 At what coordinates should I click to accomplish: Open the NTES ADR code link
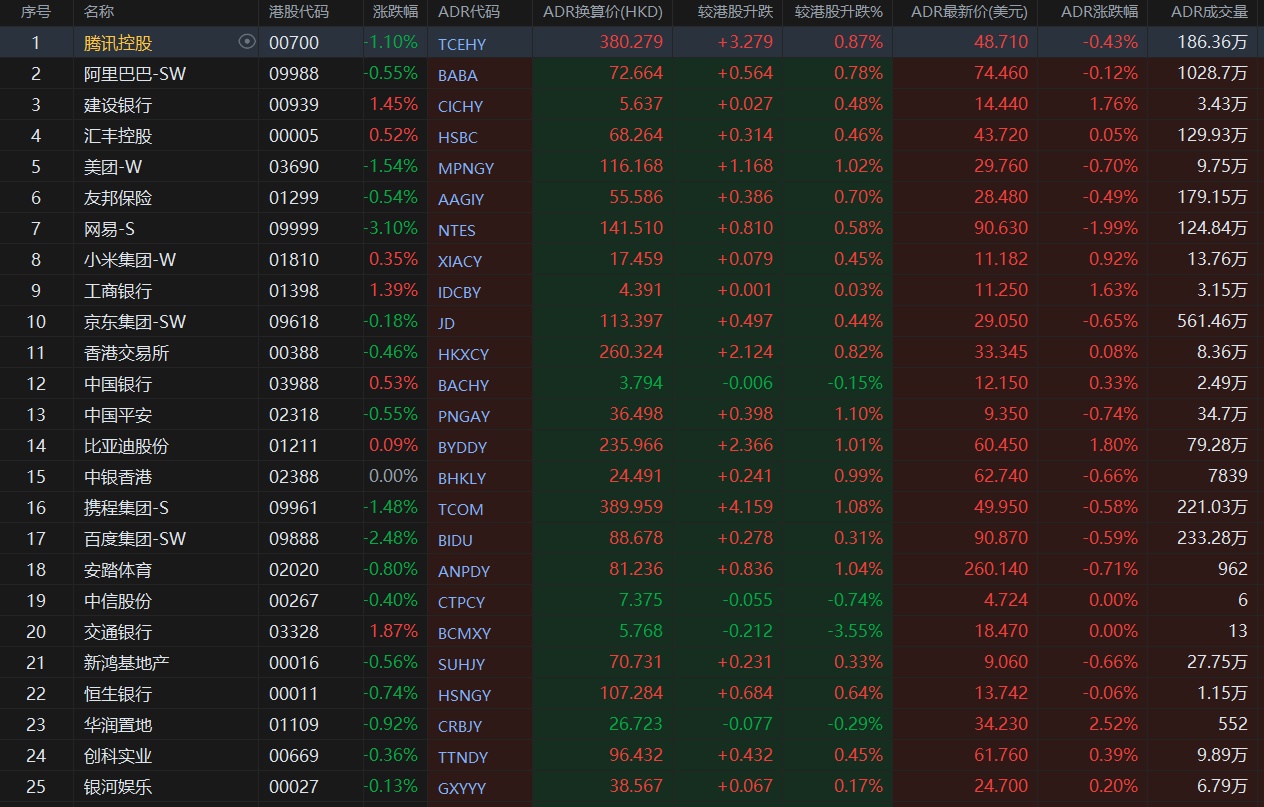click(456, 230)
